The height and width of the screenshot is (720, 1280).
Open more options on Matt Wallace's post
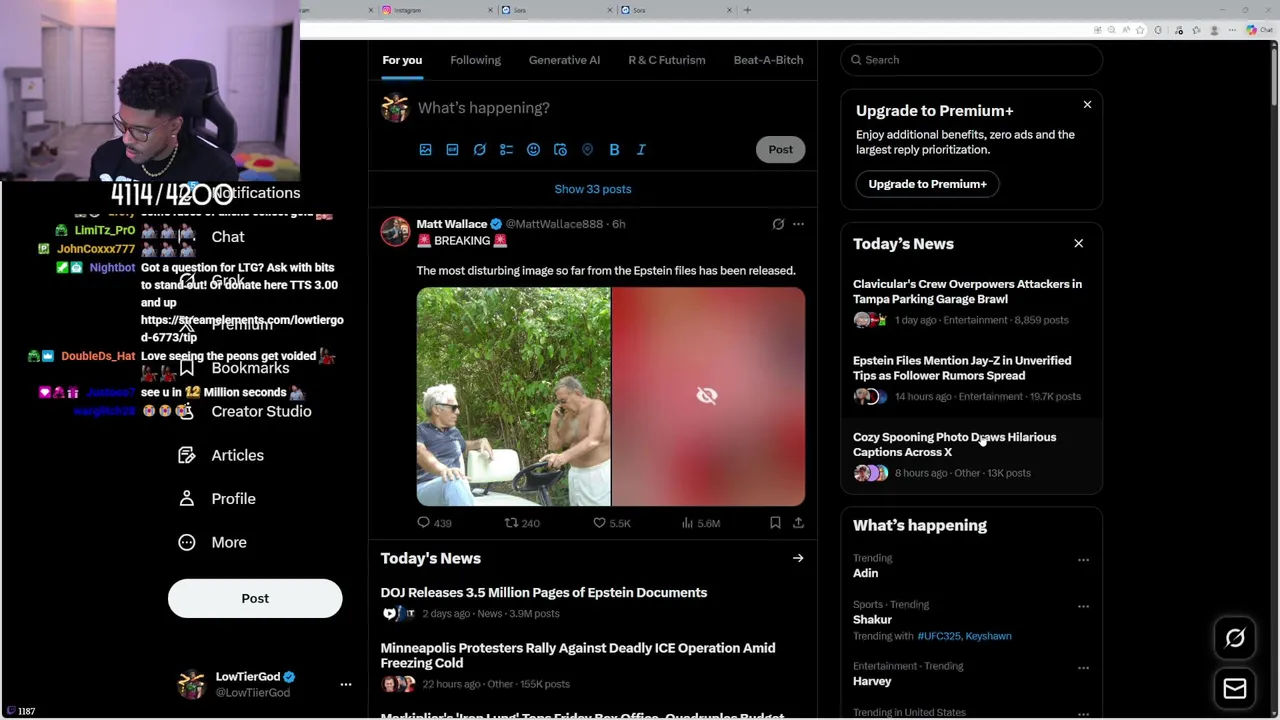click(x=798, y=224)
